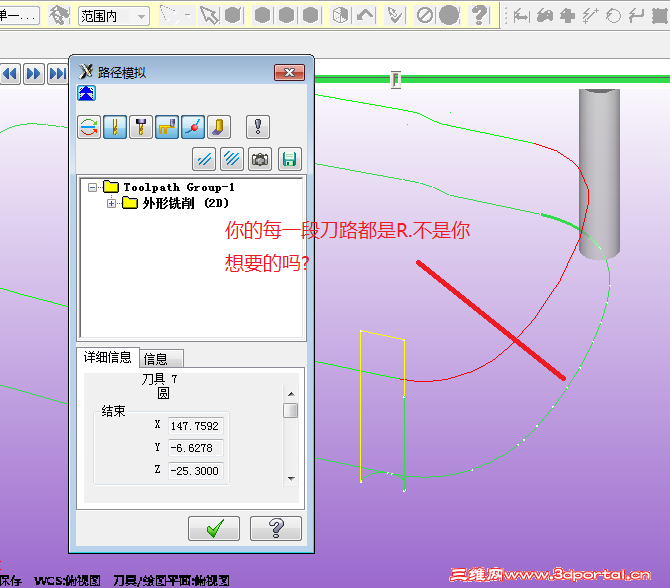Switch to the 详细信息 tab
The height and width of the screenshot is (588, 670).
click(108, 357)
